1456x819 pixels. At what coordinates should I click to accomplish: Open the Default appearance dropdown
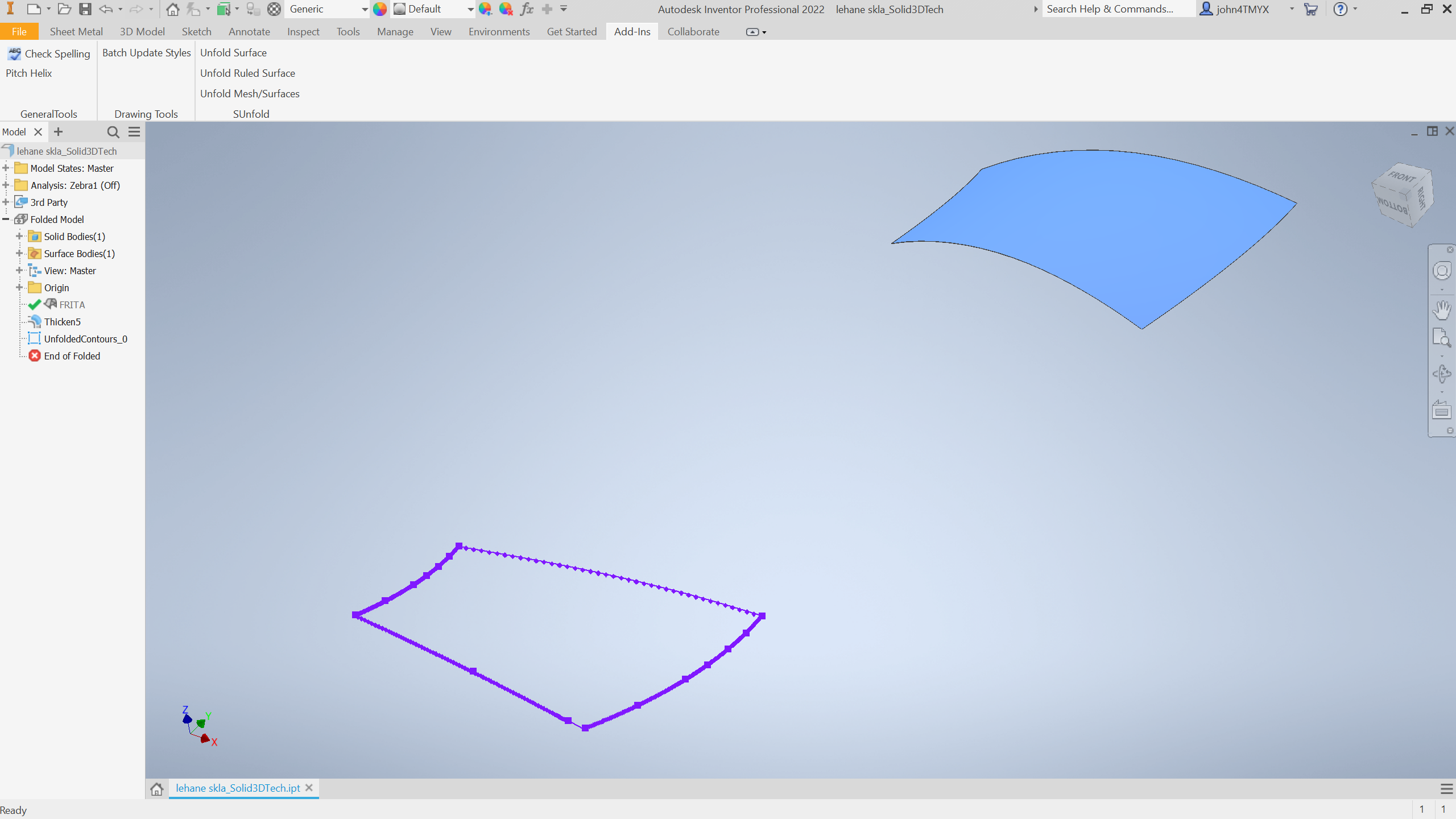[x=470, y=9]
